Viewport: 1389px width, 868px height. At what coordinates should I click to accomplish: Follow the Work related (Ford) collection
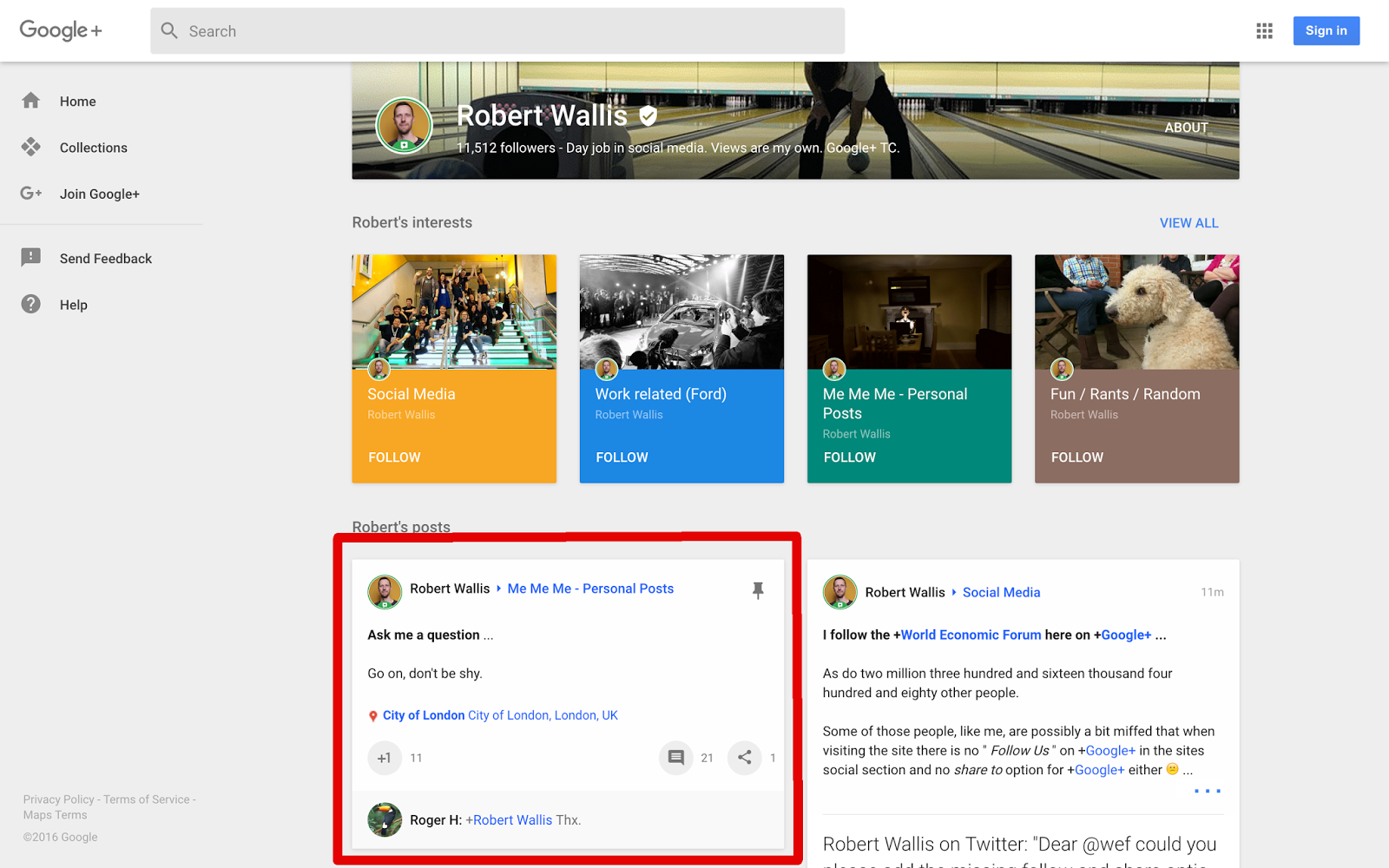tap(622, 457)
